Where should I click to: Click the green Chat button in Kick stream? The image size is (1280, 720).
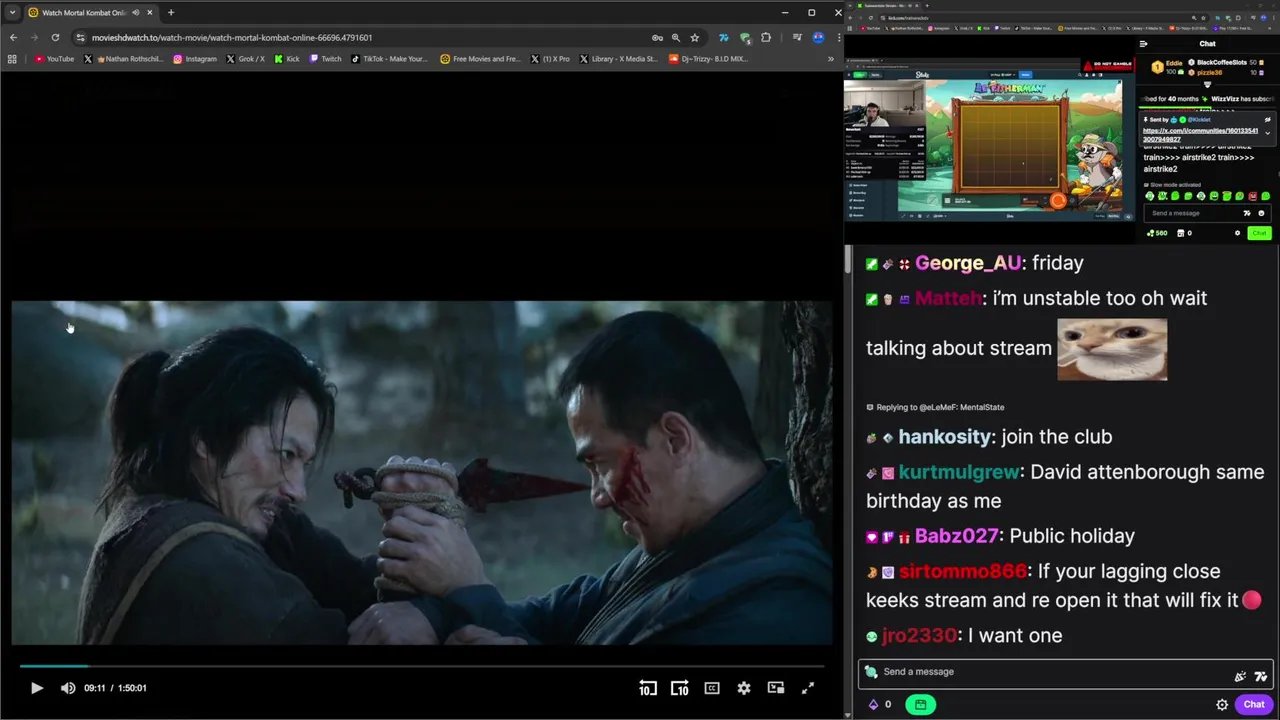(1259, 233)
